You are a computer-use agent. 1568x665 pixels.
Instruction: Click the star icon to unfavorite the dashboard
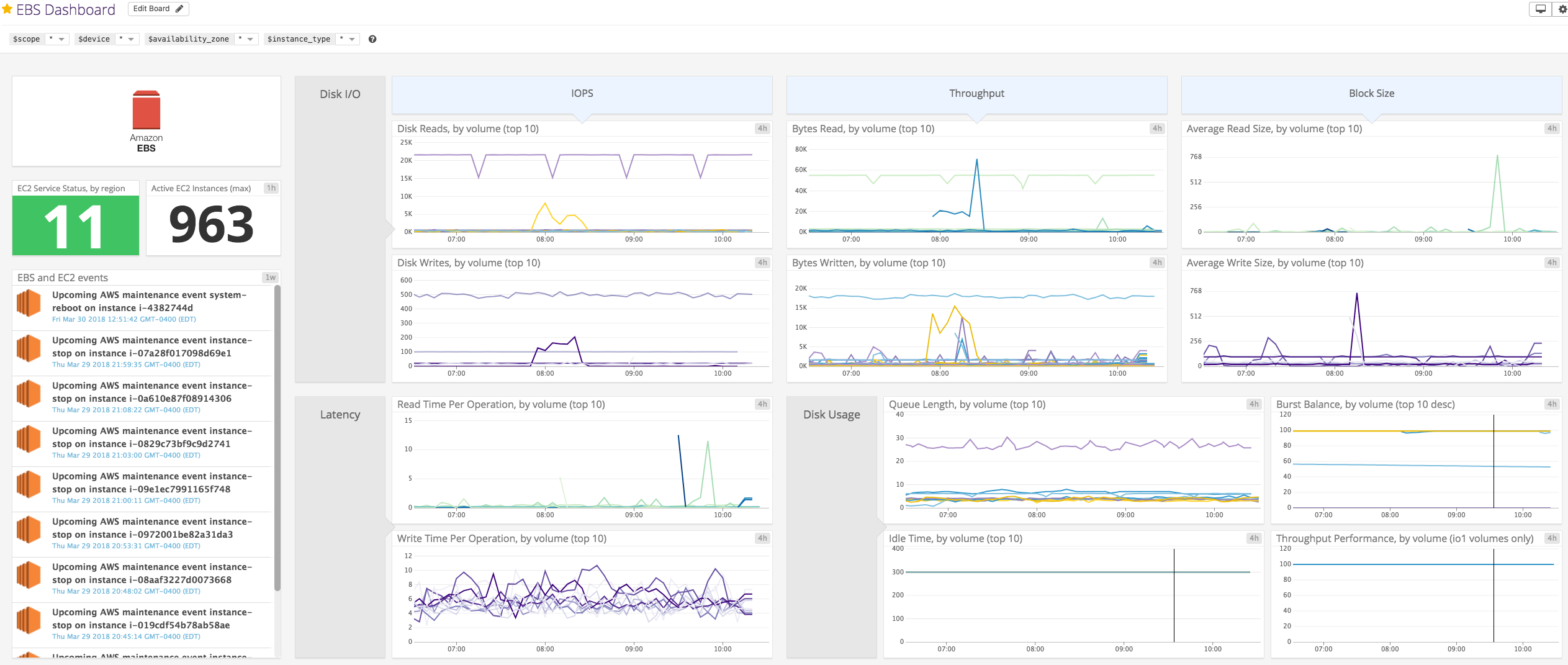pyautogui.click(x=7, y=9)
